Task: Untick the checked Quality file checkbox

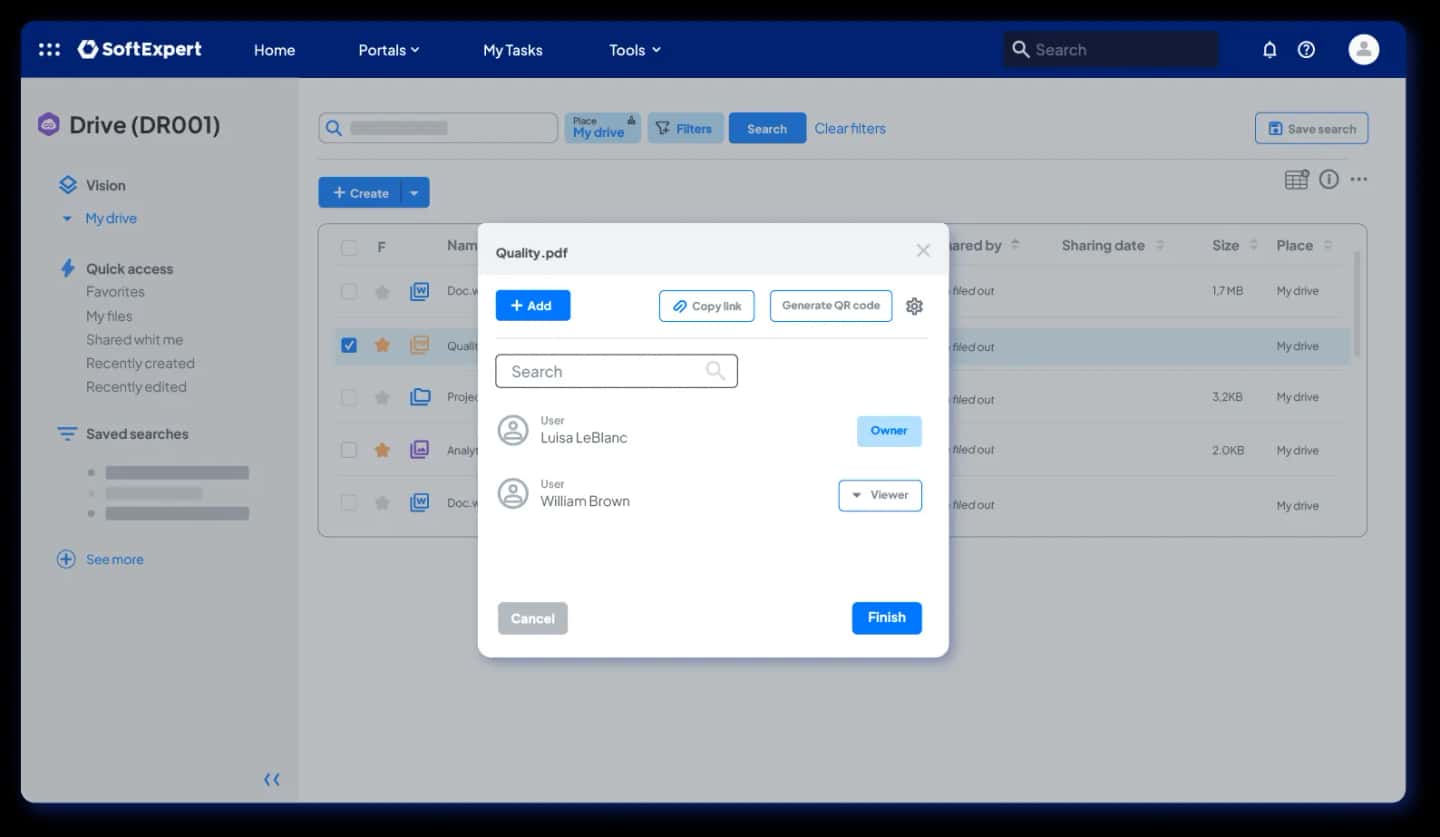Action: (349, 345)
